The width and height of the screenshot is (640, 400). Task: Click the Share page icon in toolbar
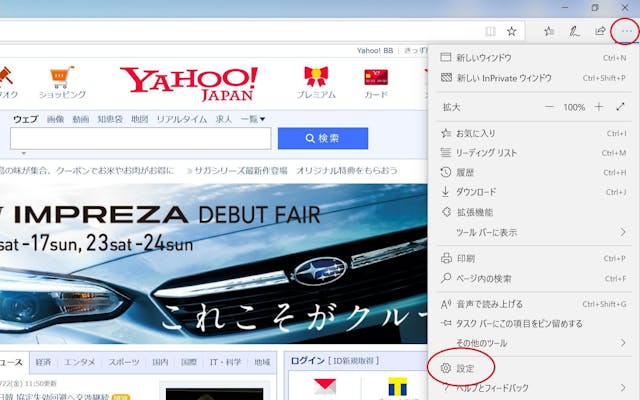(600, 31)
